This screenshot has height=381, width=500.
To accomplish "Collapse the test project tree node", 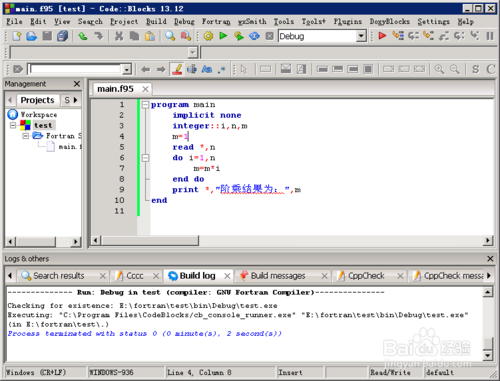I will (x=13, y=125).
